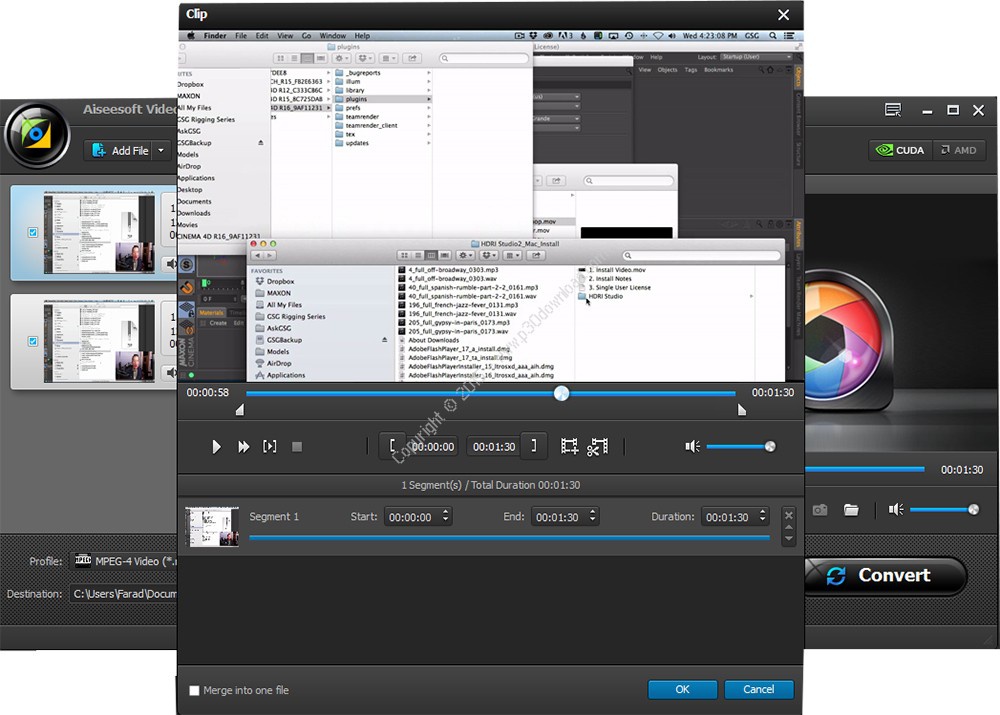Open the Finder menu in video
Image resolution: width=1000 pixels, height=715 pixels.
(215, 36)
